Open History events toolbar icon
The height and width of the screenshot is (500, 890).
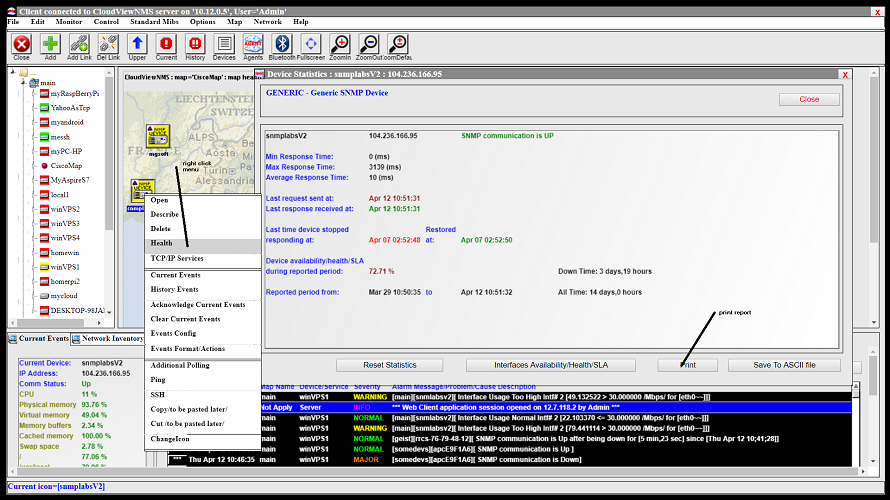195,44
